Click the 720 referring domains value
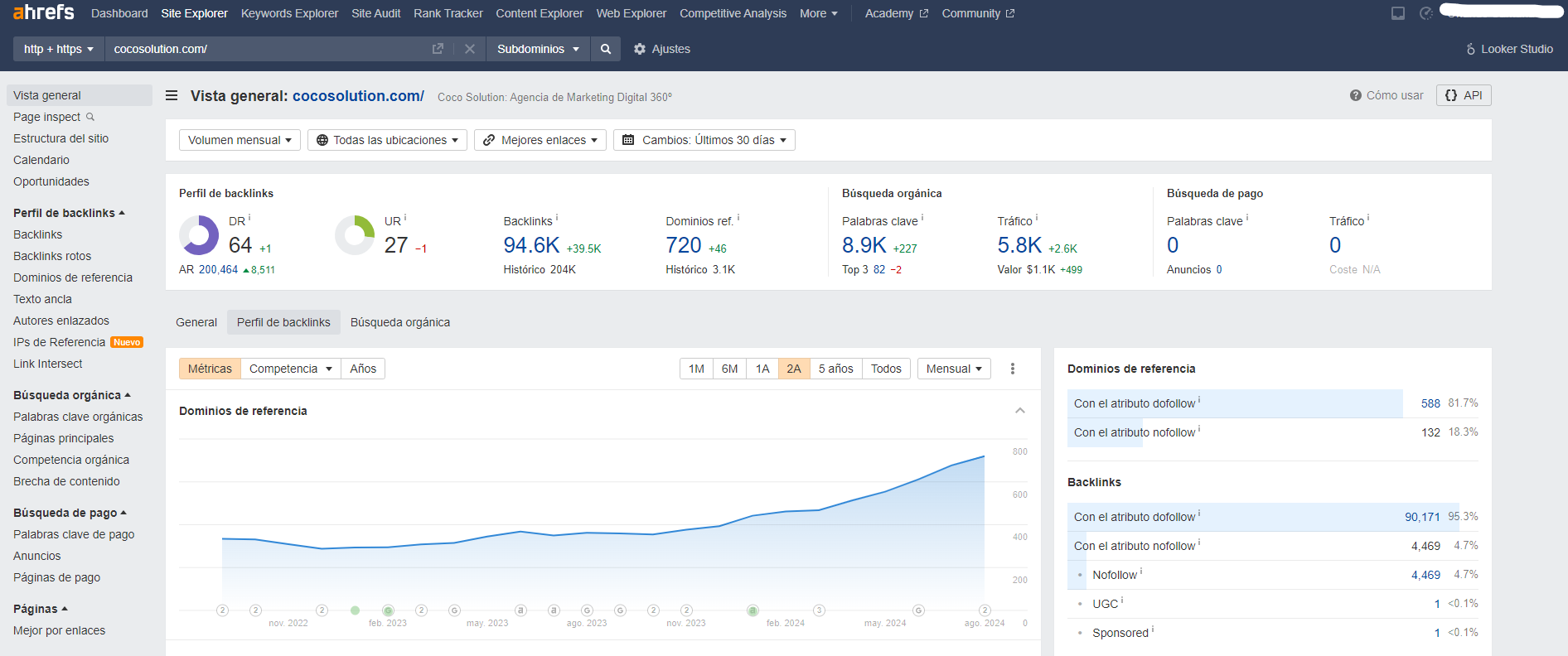This screenshot has height=656, width=1568. (684, 245)
